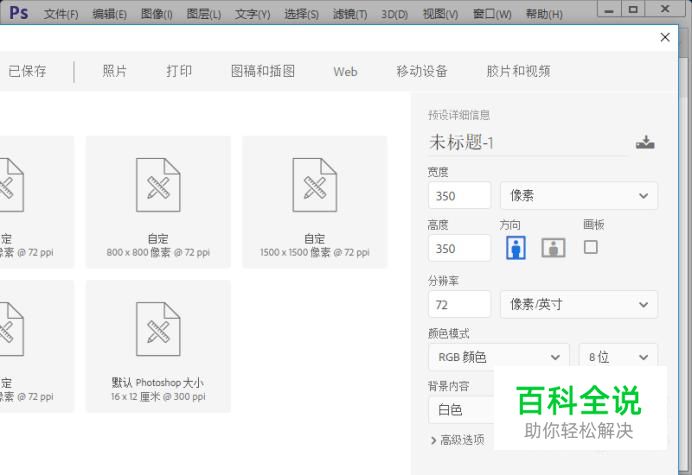Enable the 画板 artboard checkbox
The image size is (692, 475).
coord(590,247)
